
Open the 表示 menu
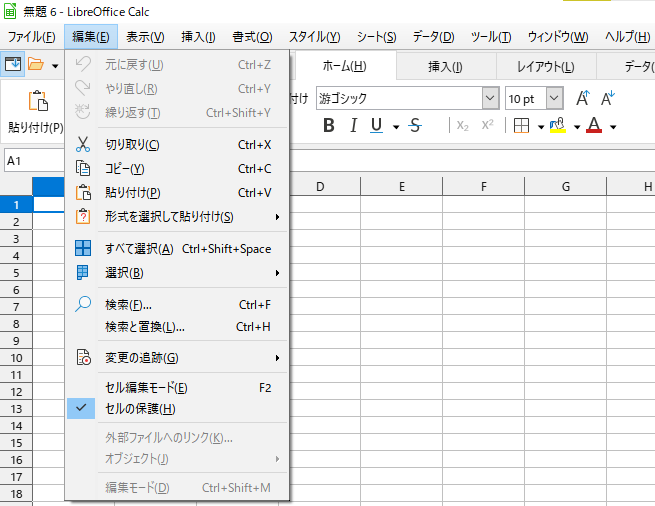[x=145, y=37]
